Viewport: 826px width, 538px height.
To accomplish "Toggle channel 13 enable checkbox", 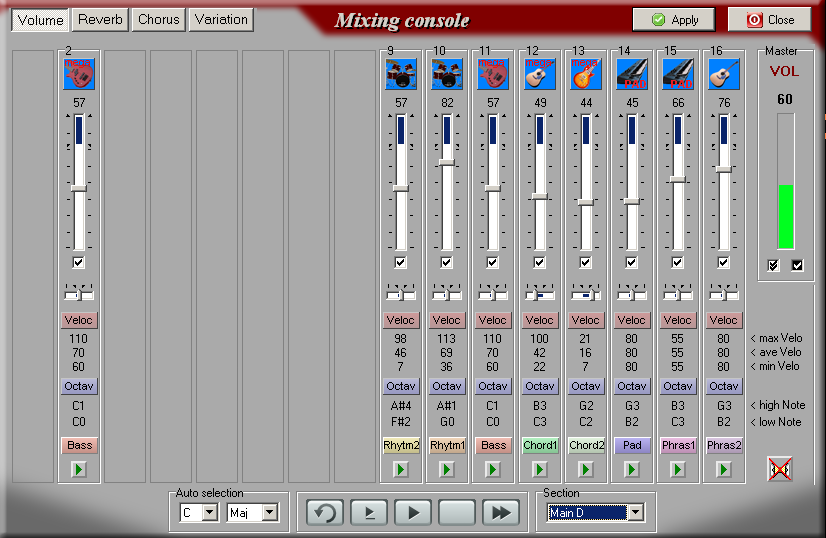I will (585, 262).
